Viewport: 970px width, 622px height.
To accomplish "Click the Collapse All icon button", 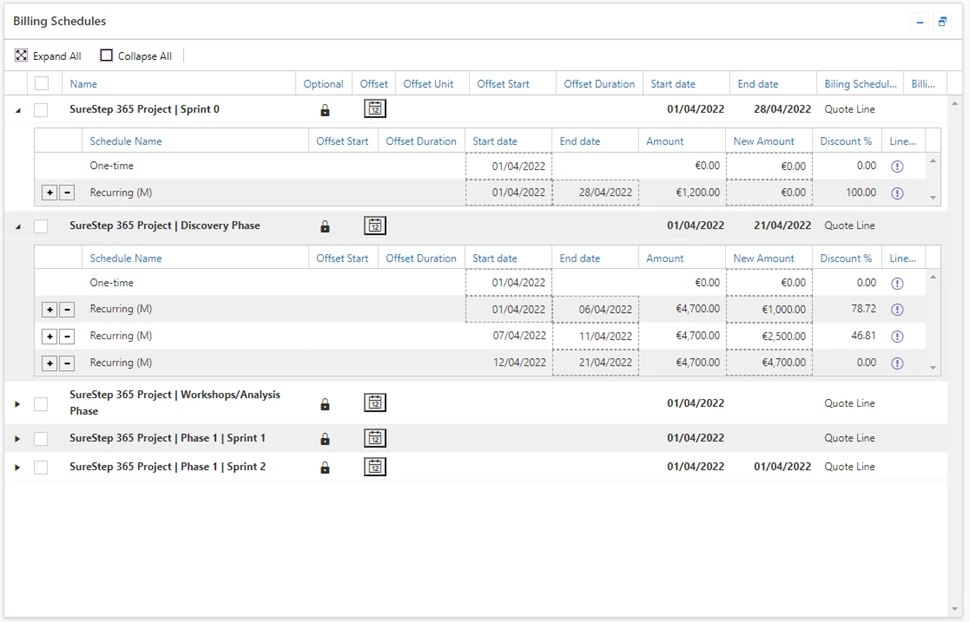I will coord(106,56).
